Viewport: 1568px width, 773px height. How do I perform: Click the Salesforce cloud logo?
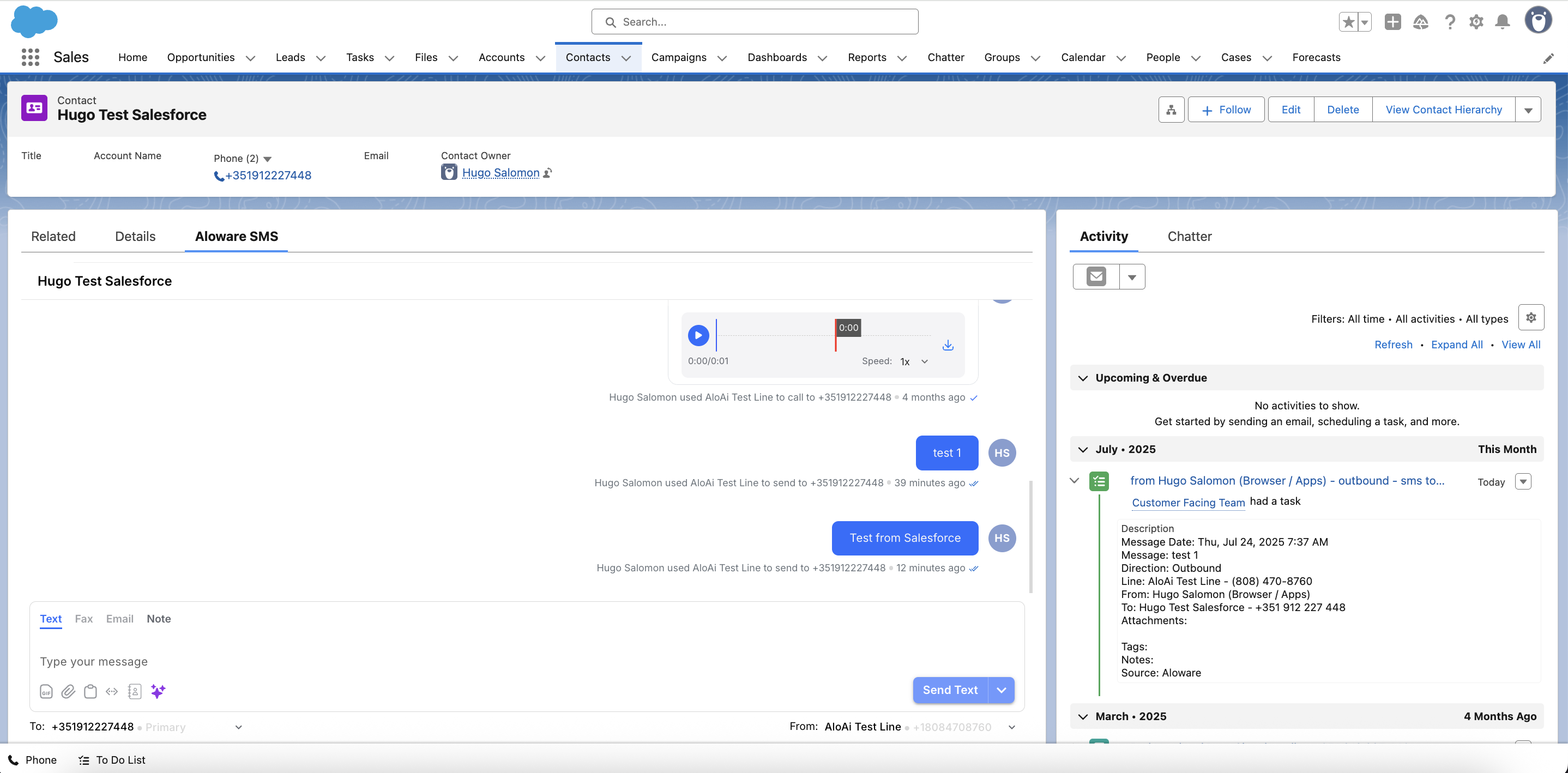pyautogui.click(x=34, y=22)
